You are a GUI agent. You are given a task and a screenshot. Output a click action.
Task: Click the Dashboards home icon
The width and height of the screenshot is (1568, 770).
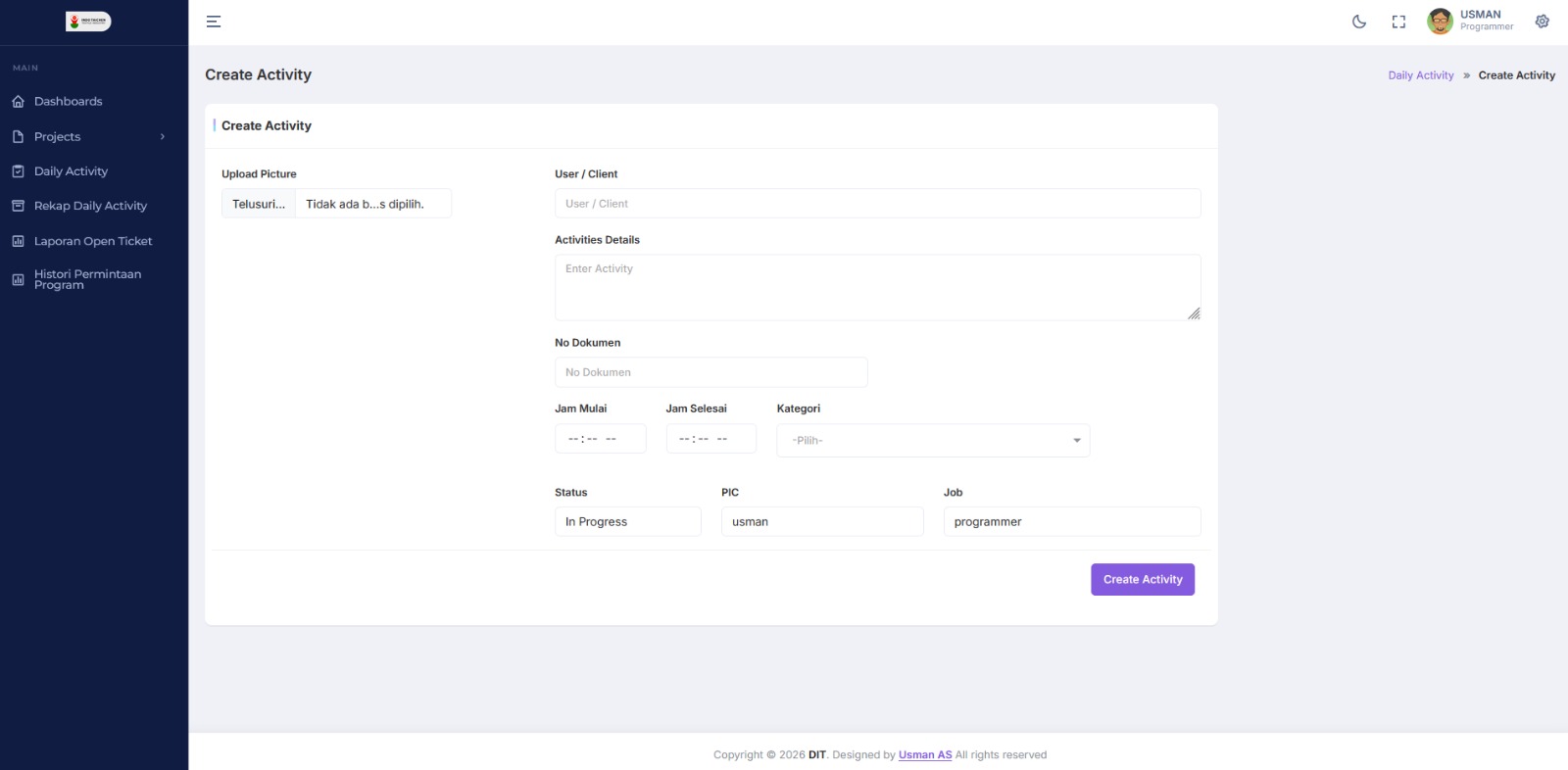click(18, 102)
